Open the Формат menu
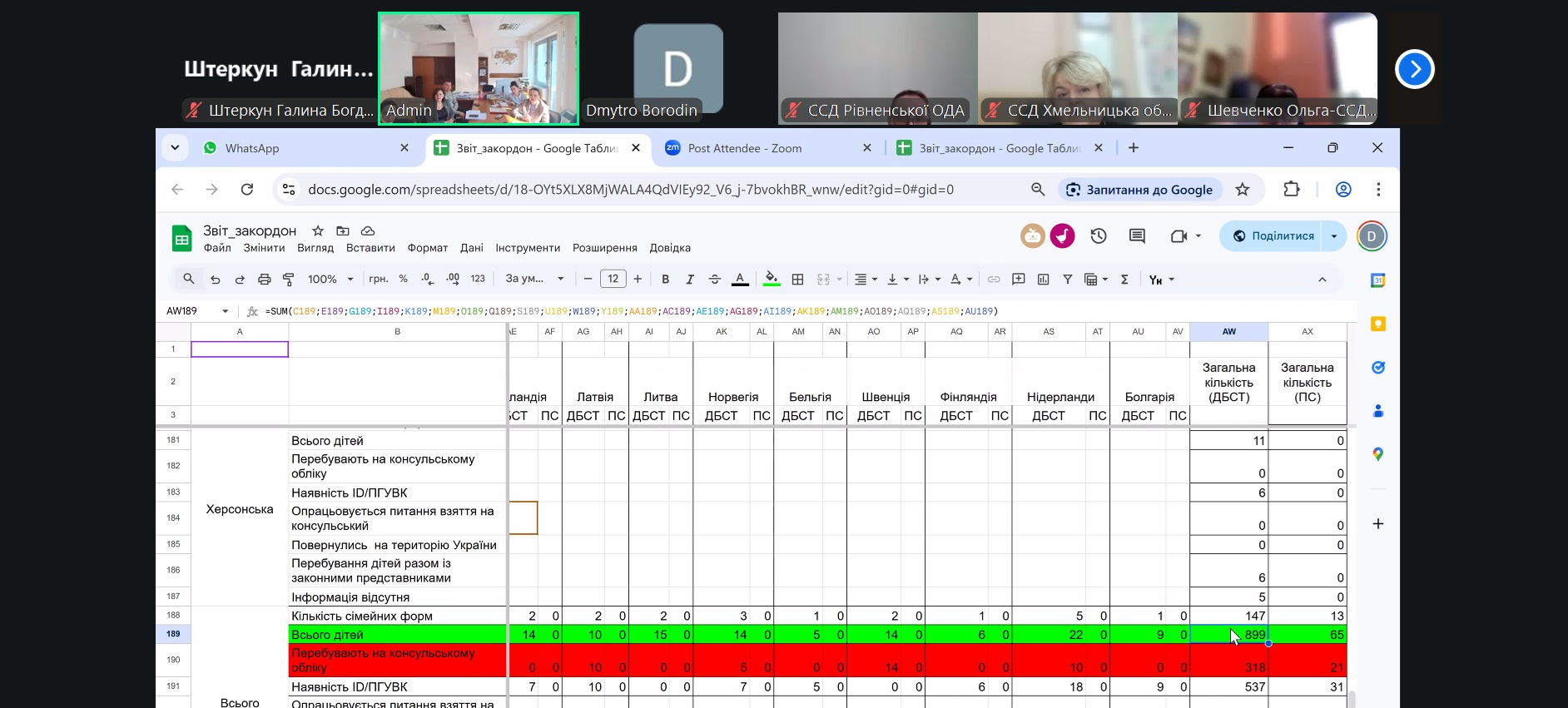This screenshot has height=708, width=1568. 427,248
